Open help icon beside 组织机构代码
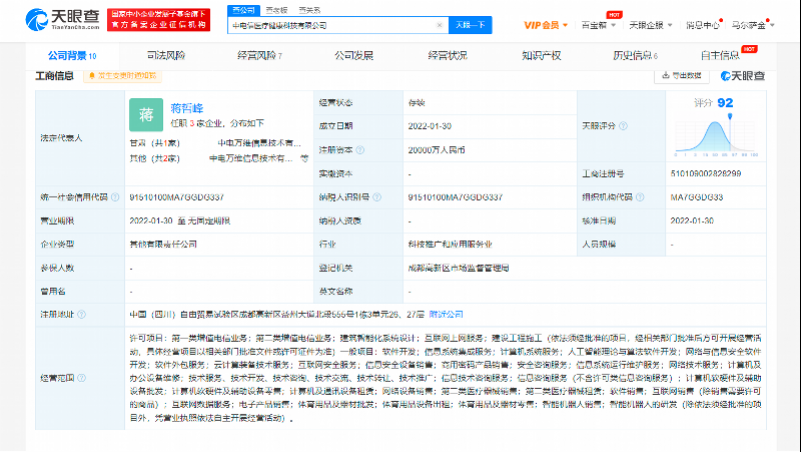Viewport: 801px width, 452px height. [x=640, y=197]
